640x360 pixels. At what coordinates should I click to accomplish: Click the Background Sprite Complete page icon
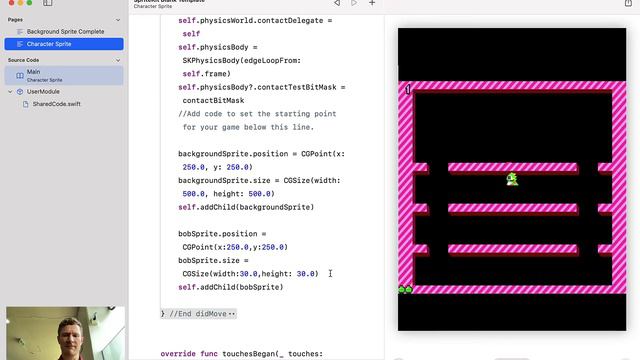(20, 31)
